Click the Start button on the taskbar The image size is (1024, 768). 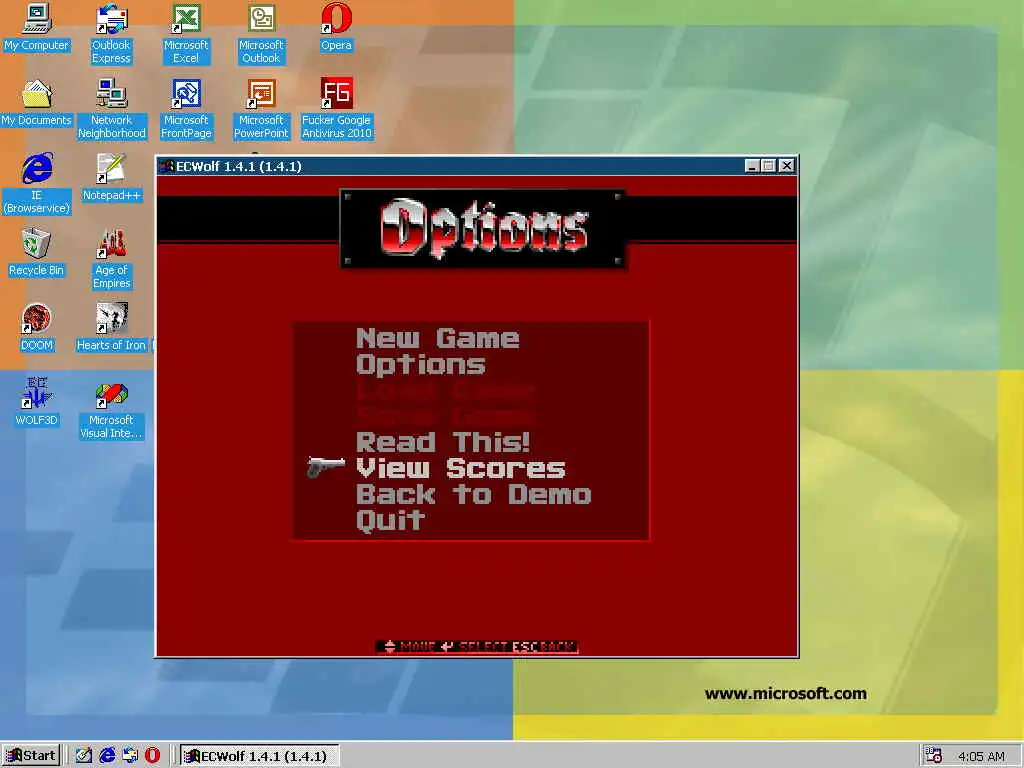[31, 756]
